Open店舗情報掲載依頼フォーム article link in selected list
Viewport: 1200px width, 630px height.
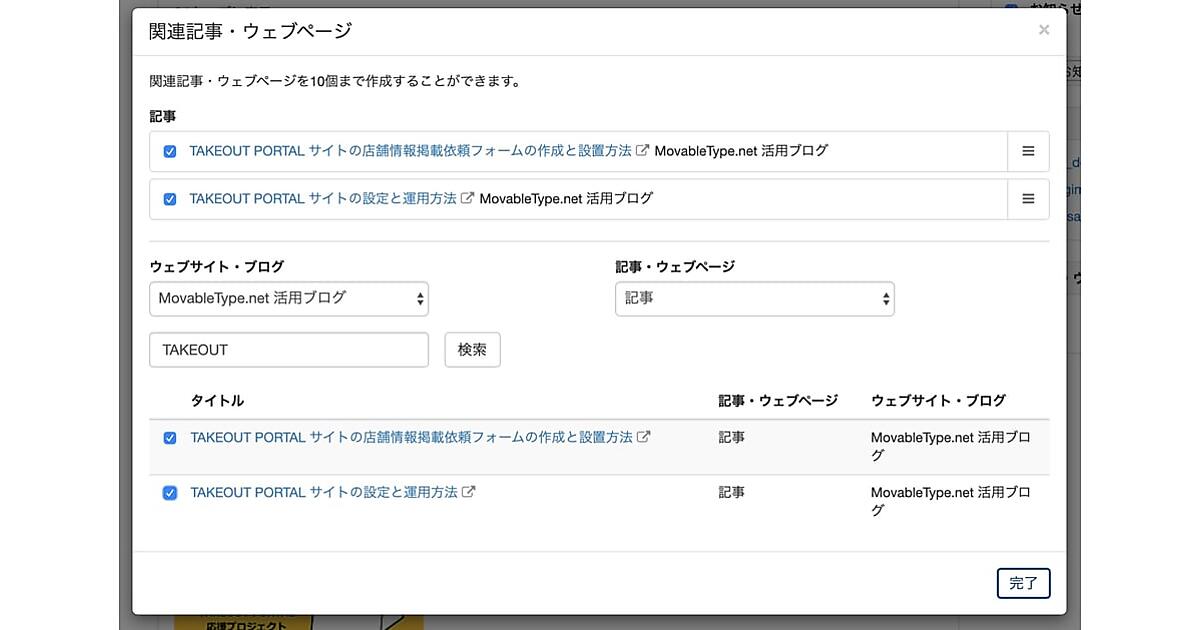point(410,151)
